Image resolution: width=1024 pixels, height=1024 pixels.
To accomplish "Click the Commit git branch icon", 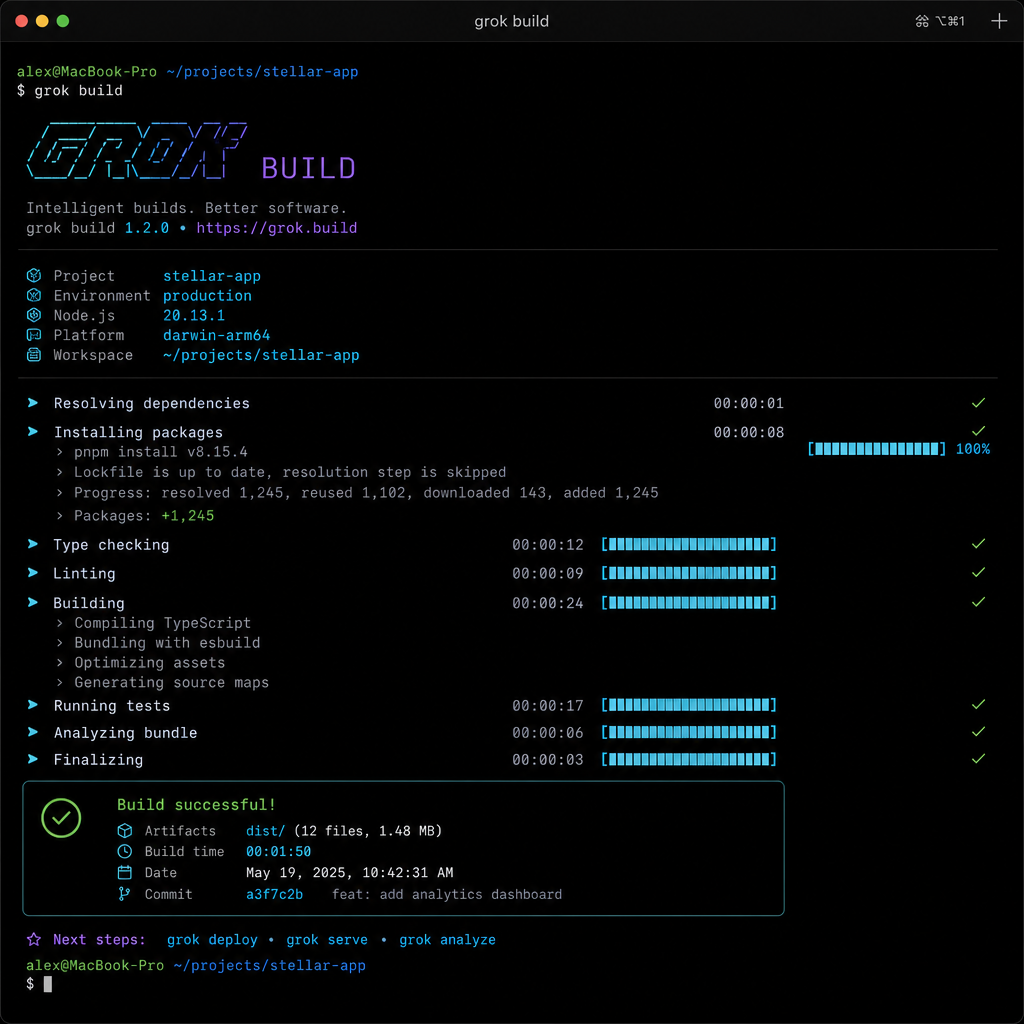I will point(125,894).
